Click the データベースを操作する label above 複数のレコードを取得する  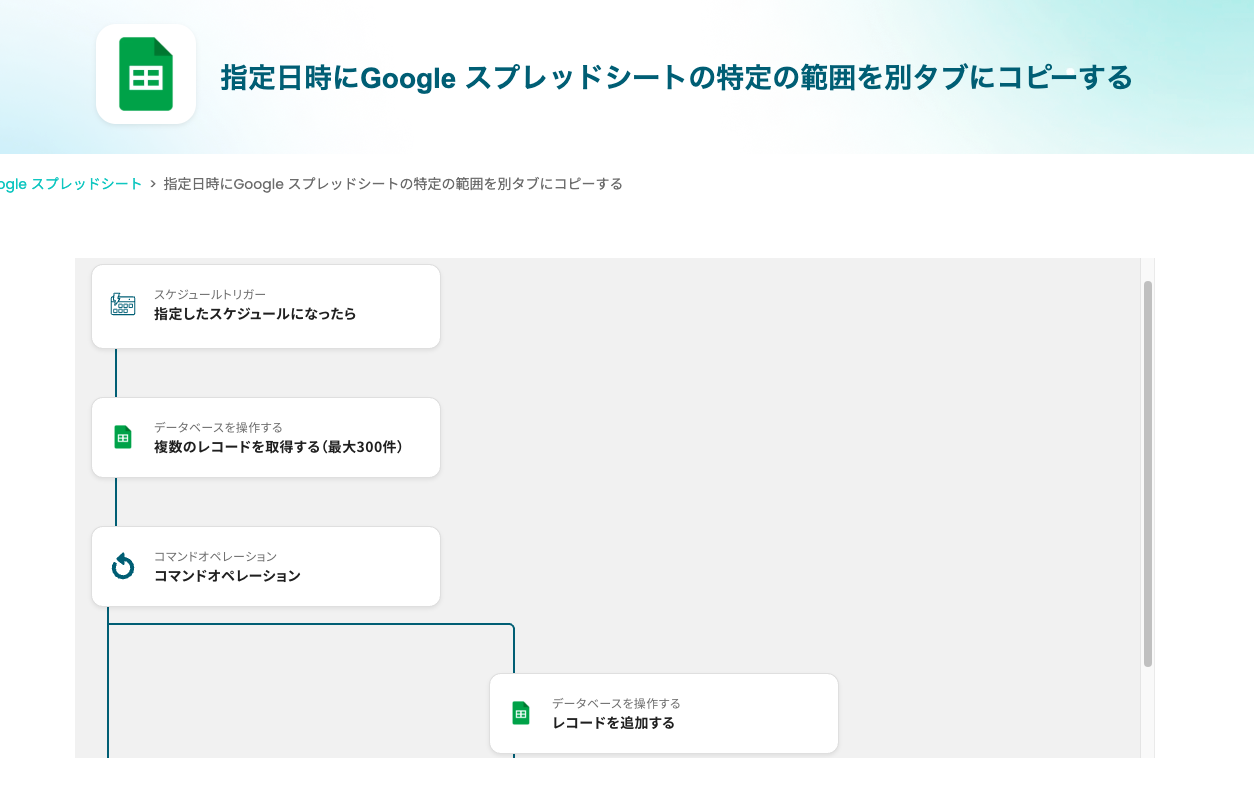pyautogui.click(x=218, y=428)
